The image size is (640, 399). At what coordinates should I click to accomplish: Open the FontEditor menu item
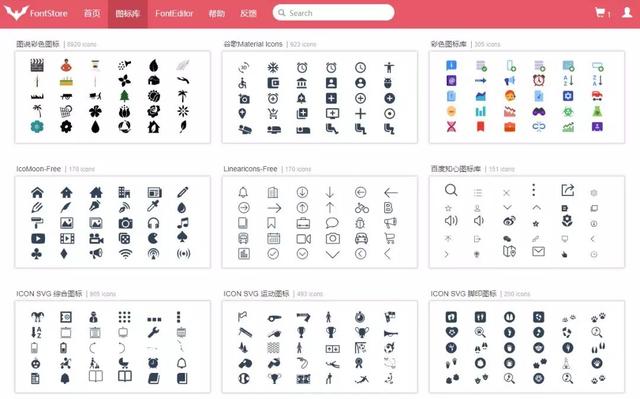tap(174, 13)
